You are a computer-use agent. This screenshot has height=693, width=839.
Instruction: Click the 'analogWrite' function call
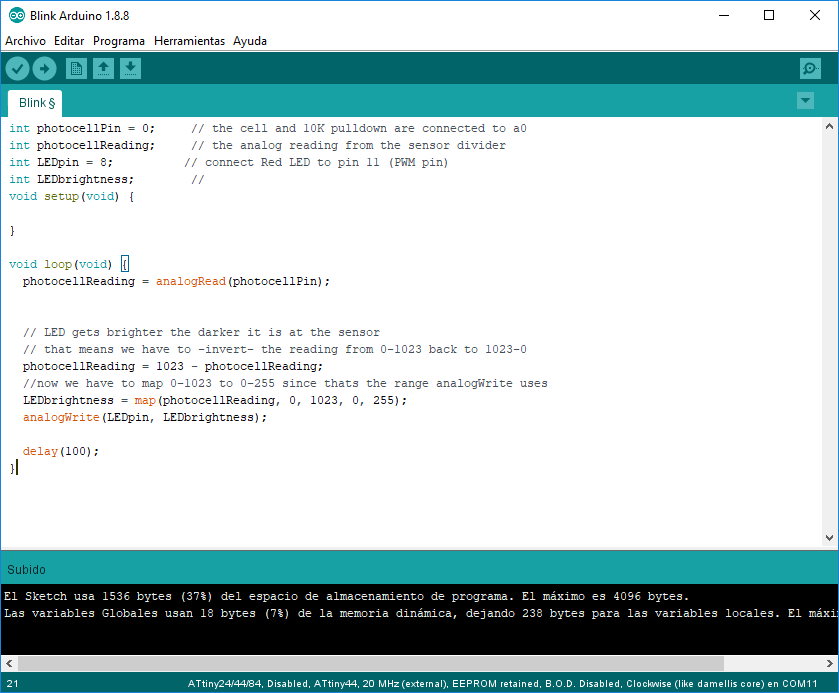coord(61,417)
